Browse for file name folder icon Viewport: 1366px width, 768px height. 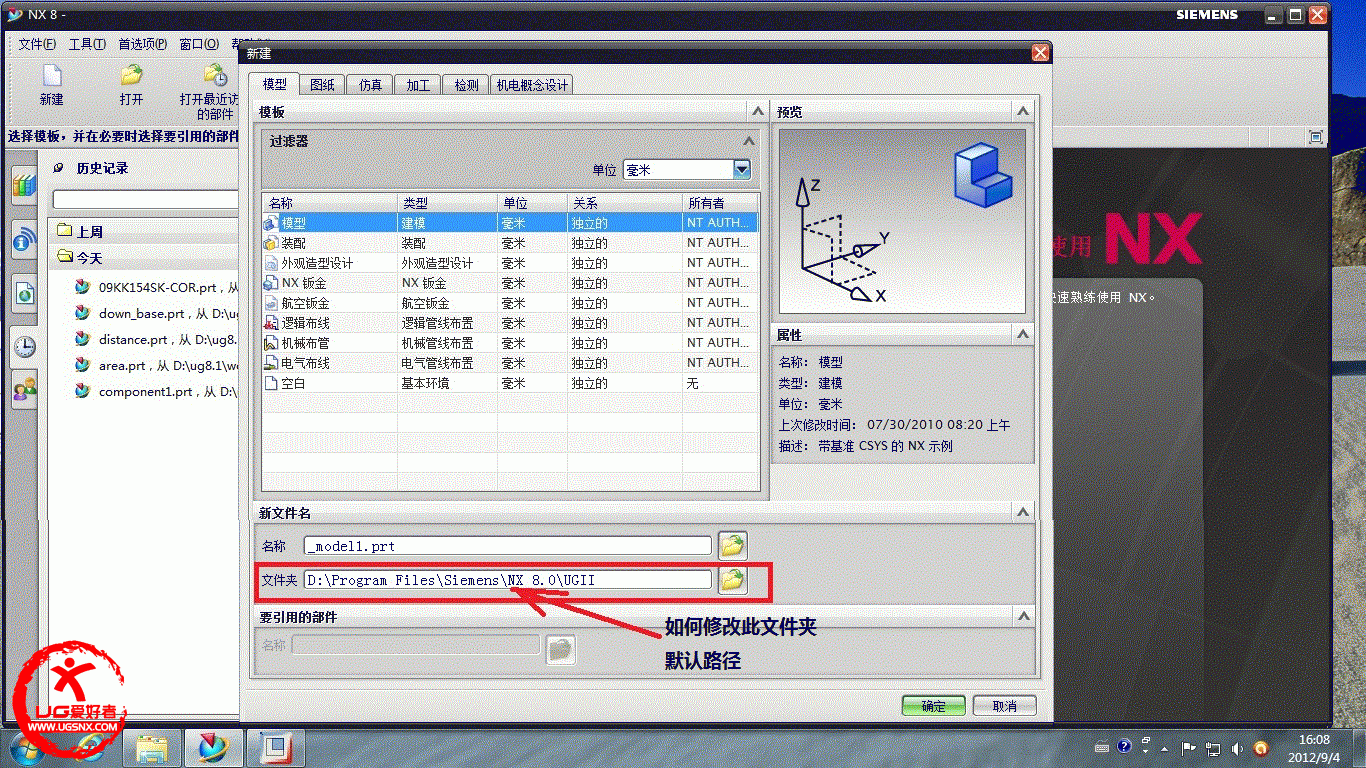coord(733,546)
